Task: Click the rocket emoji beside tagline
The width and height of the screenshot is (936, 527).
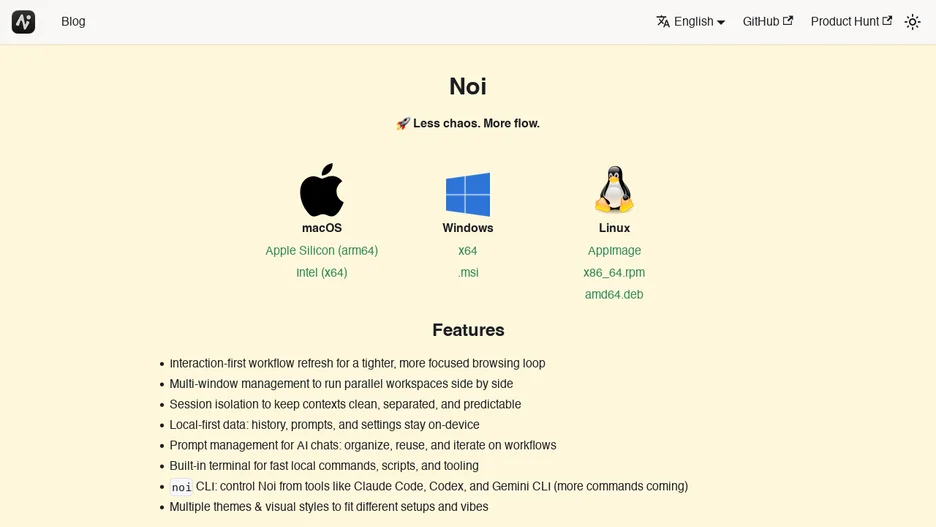Action: coord(403,124)
